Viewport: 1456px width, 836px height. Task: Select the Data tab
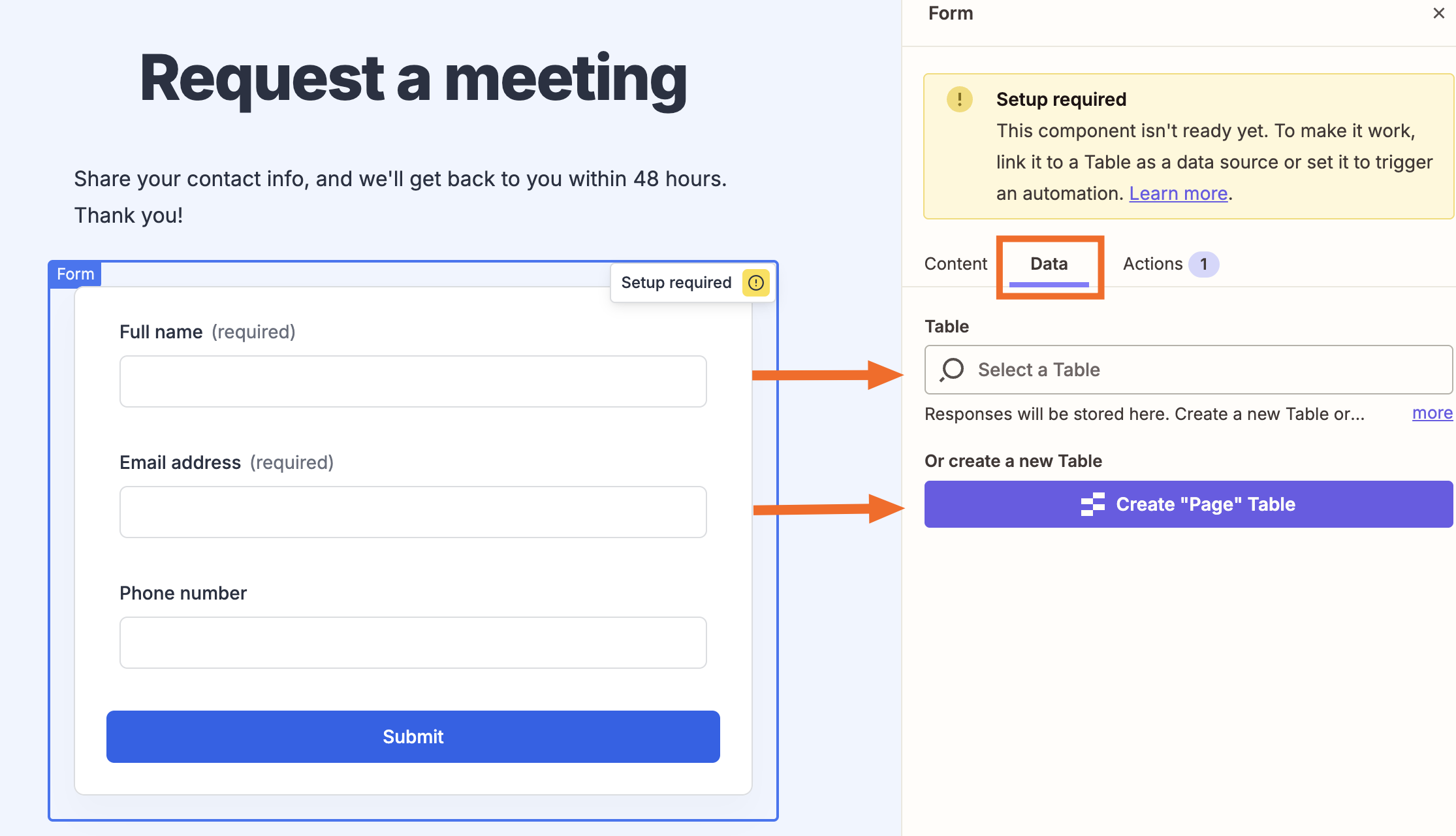[1048, 264]
